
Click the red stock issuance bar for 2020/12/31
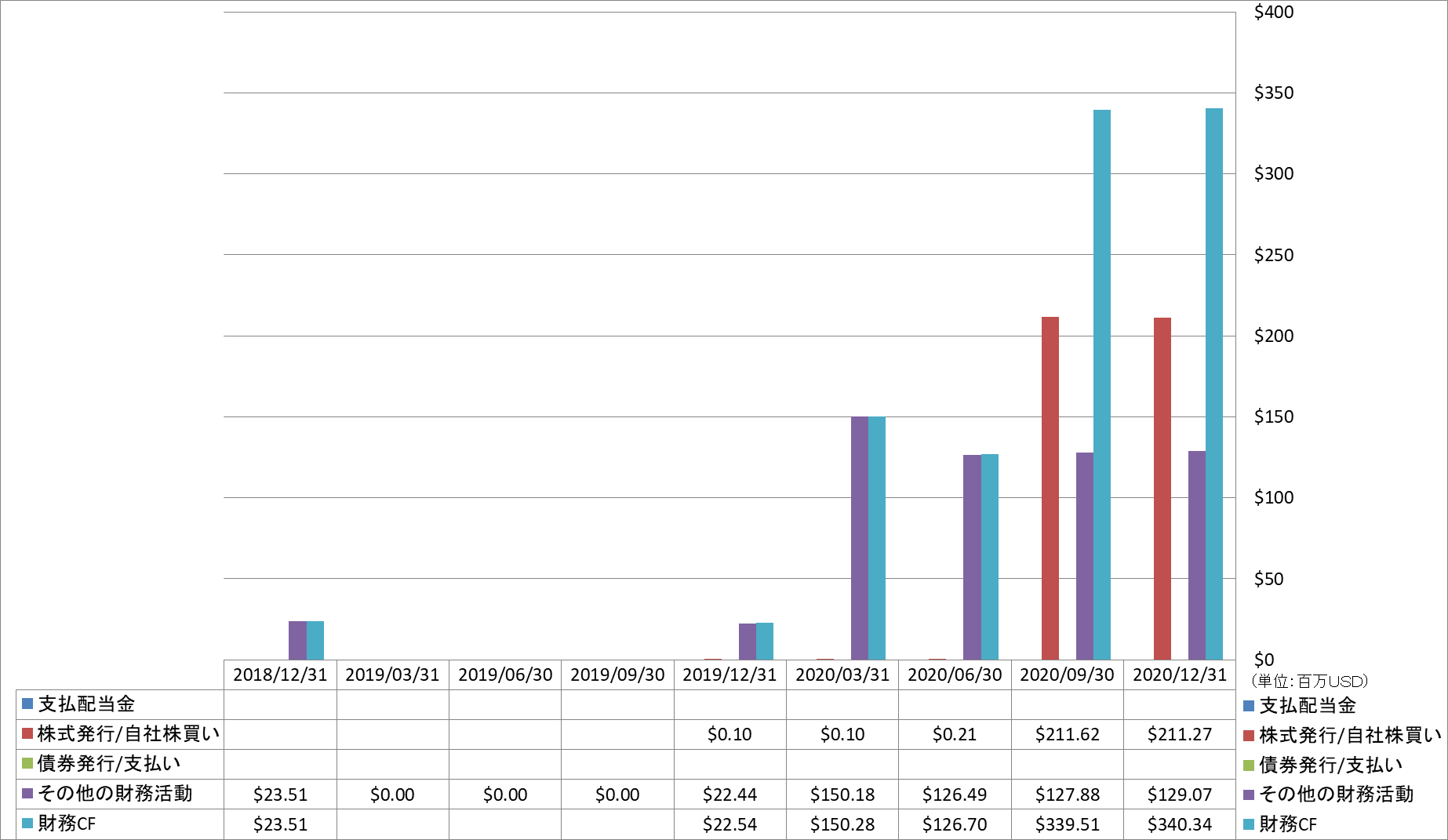click(x=1162, y=489)
